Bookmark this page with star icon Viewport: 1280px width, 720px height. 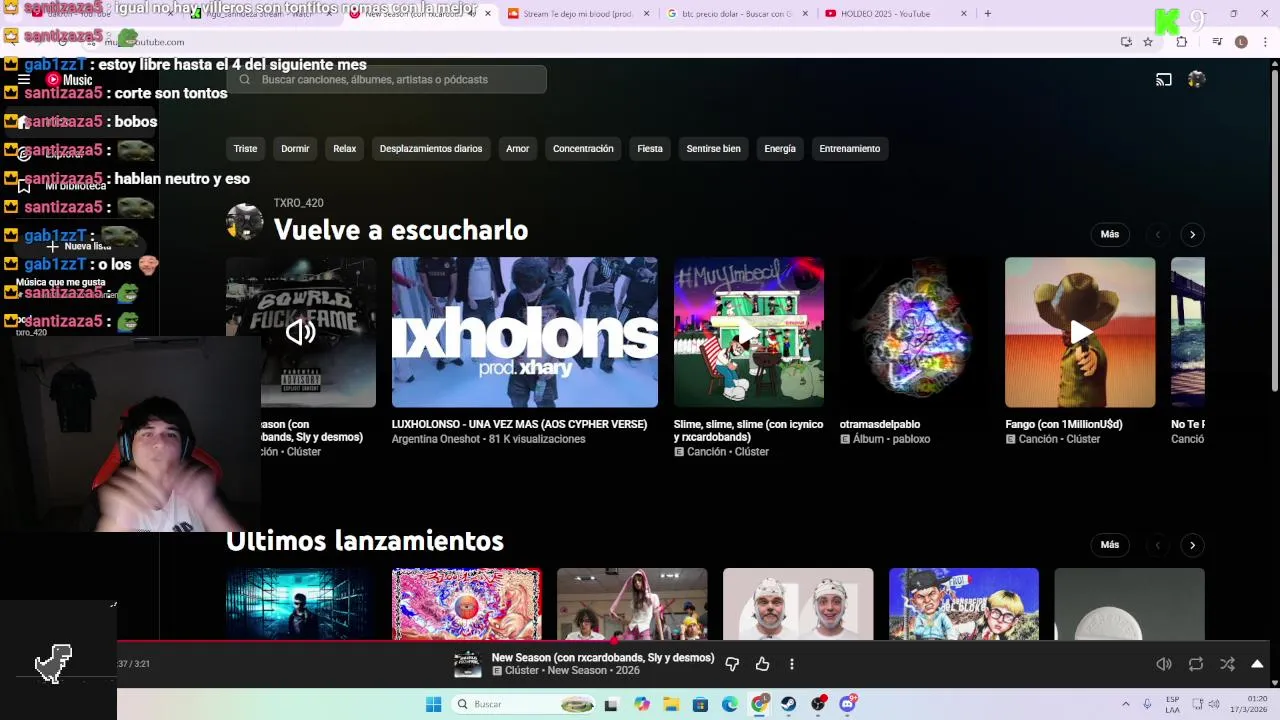(1148, 42)
